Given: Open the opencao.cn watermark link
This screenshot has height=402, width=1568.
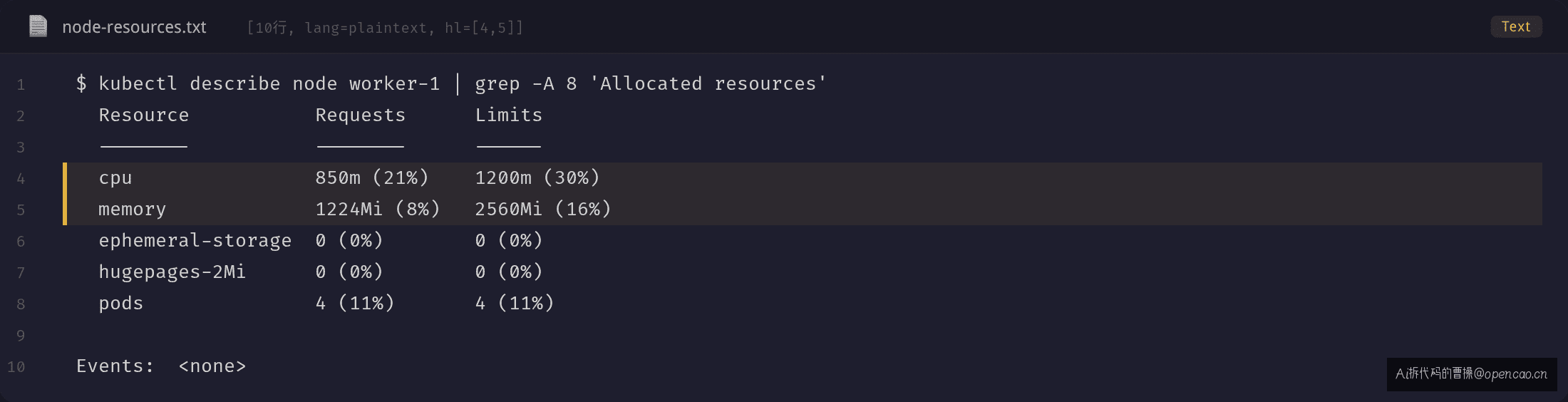Looking at the screenshot, I should pos(1472,374).
